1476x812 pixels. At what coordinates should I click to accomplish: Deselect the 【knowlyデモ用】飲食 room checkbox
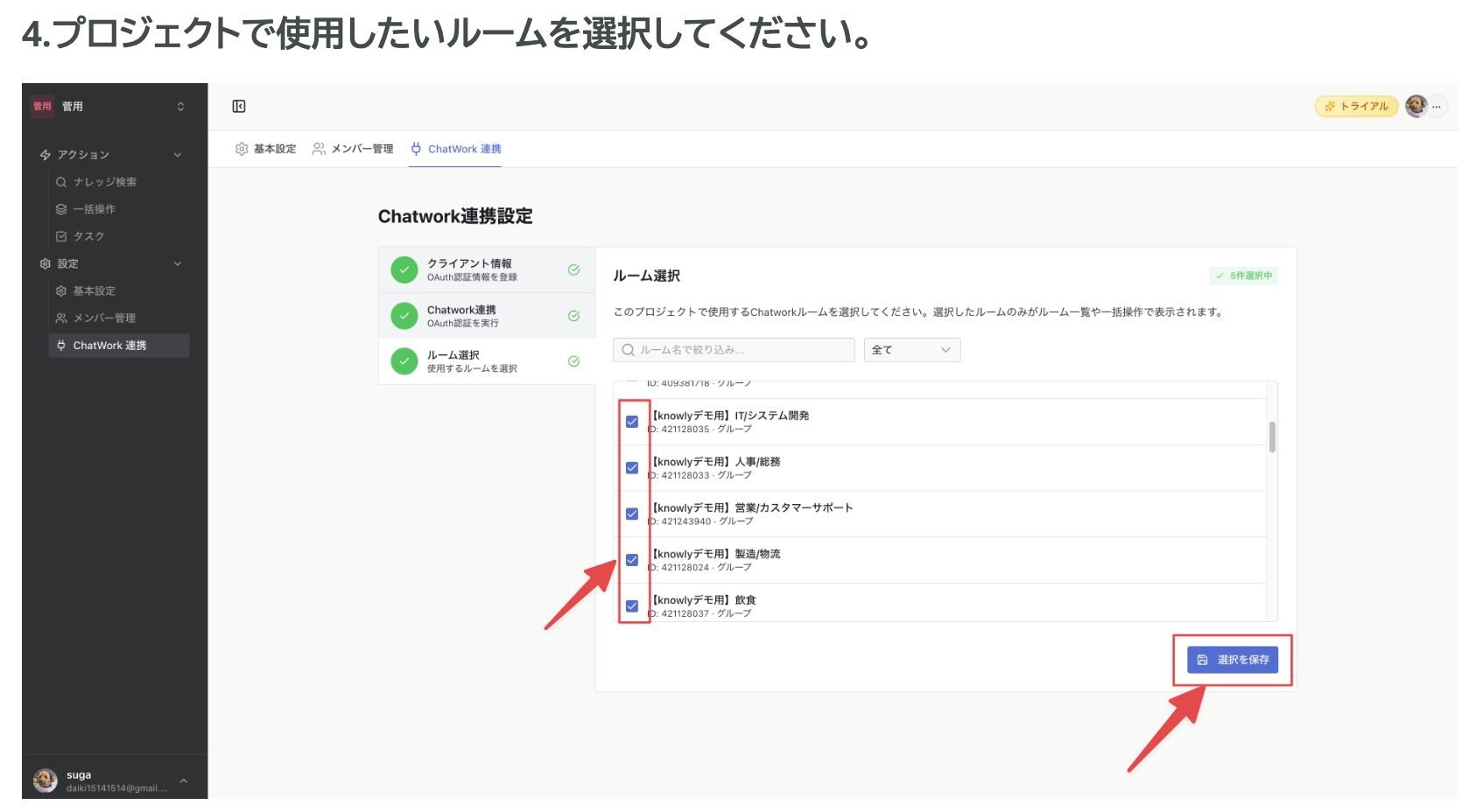coord(632,605)
